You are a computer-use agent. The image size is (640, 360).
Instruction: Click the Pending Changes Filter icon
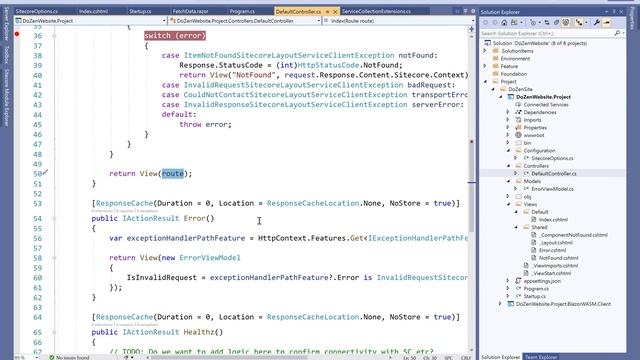point(533,23)
